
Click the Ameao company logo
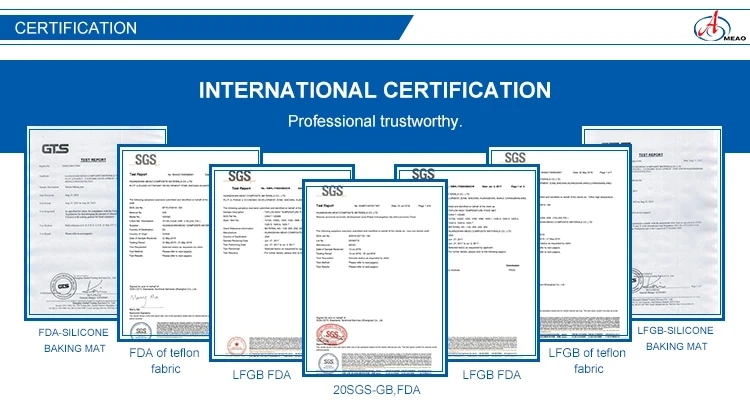pos(720,27)
